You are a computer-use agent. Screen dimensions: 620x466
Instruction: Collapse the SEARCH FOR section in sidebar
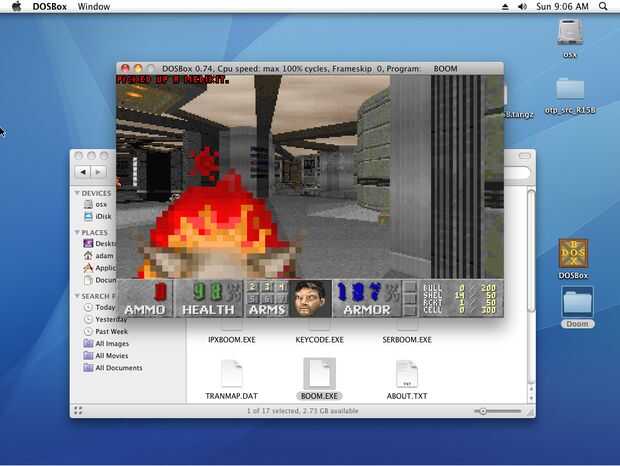point(77,296)
